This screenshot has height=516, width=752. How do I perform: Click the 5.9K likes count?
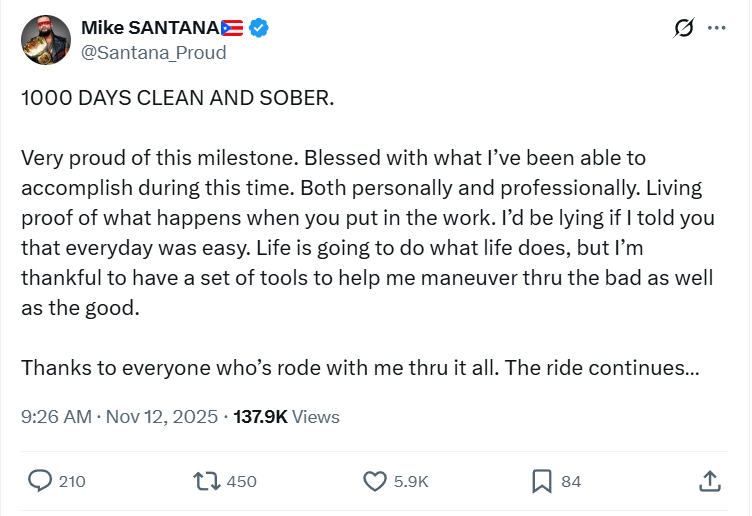click(411, 481)
